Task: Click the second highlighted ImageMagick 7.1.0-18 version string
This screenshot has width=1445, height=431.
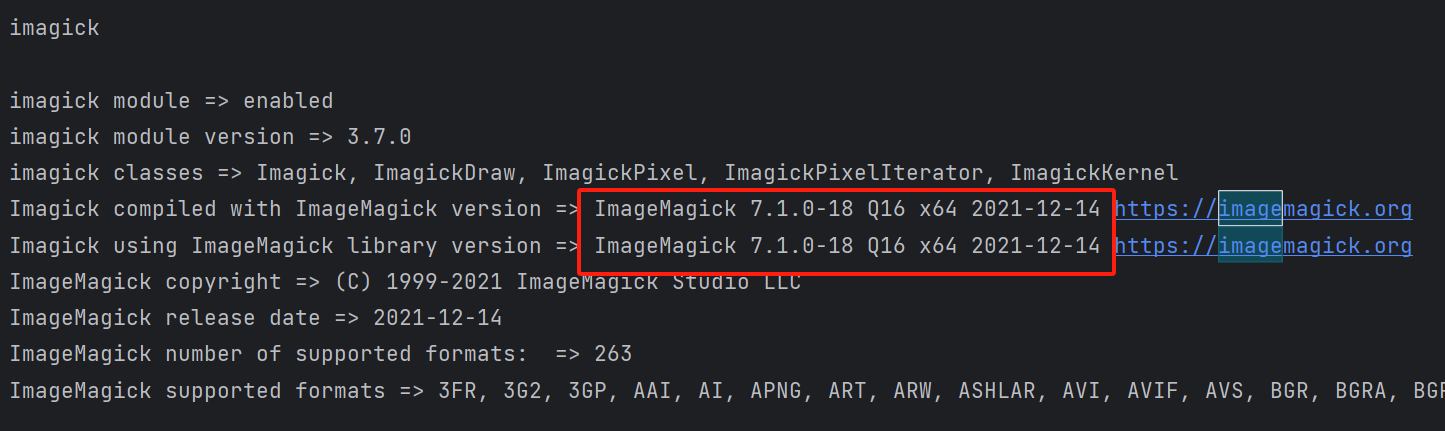Action: click(847, 245)
